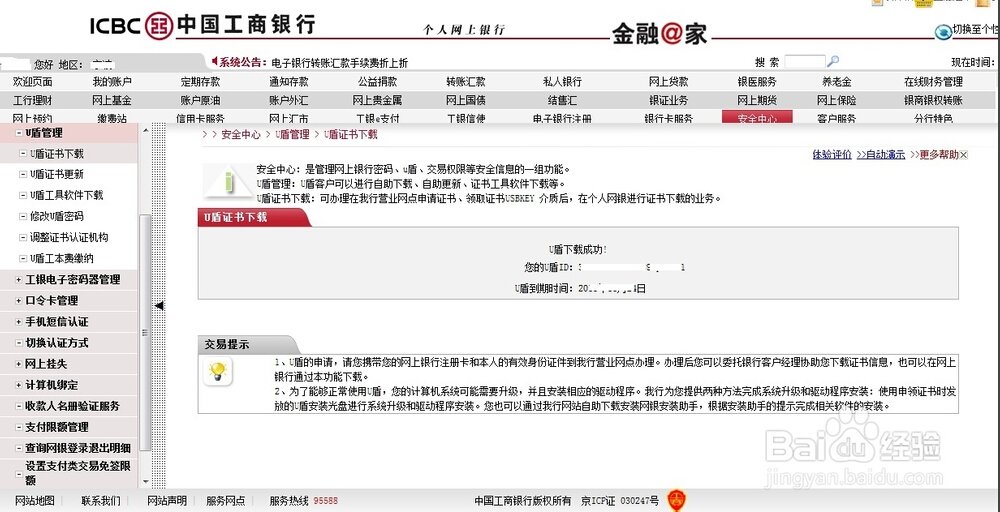
Task: Open 调整证书认证机构 in sidebar
Action: [x=69, y=237]
